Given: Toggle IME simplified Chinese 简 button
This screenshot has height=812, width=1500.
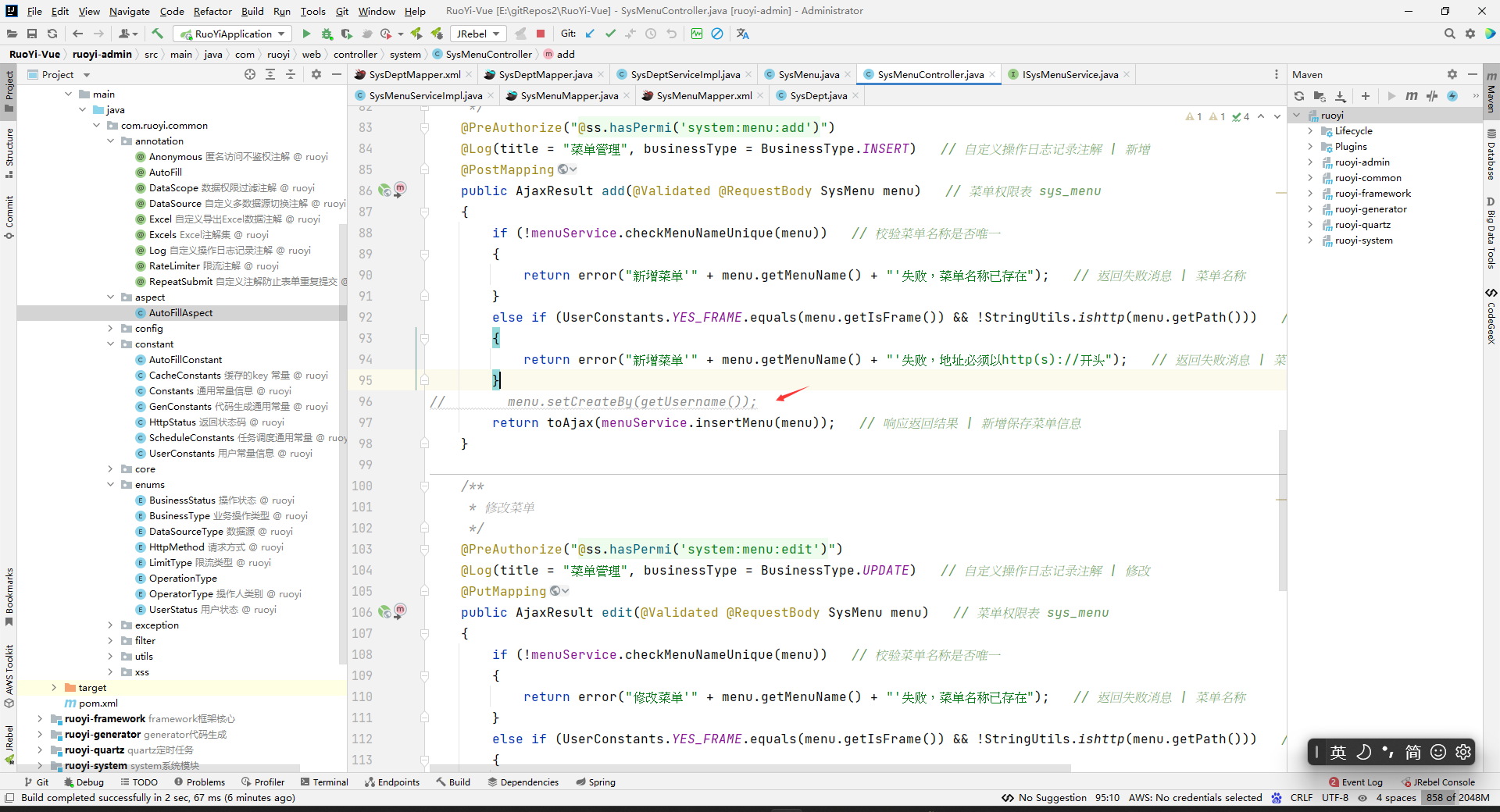Looking at the screenshot, I should click(1413, 752).
